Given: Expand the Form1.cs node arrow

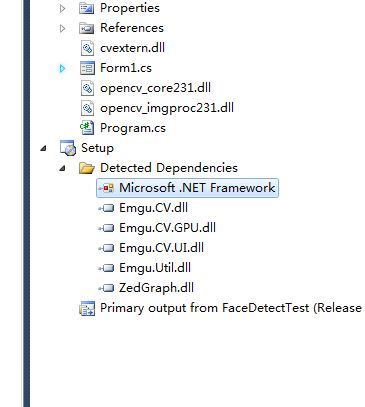Looking at the screenshot, I should click(62, 68).
